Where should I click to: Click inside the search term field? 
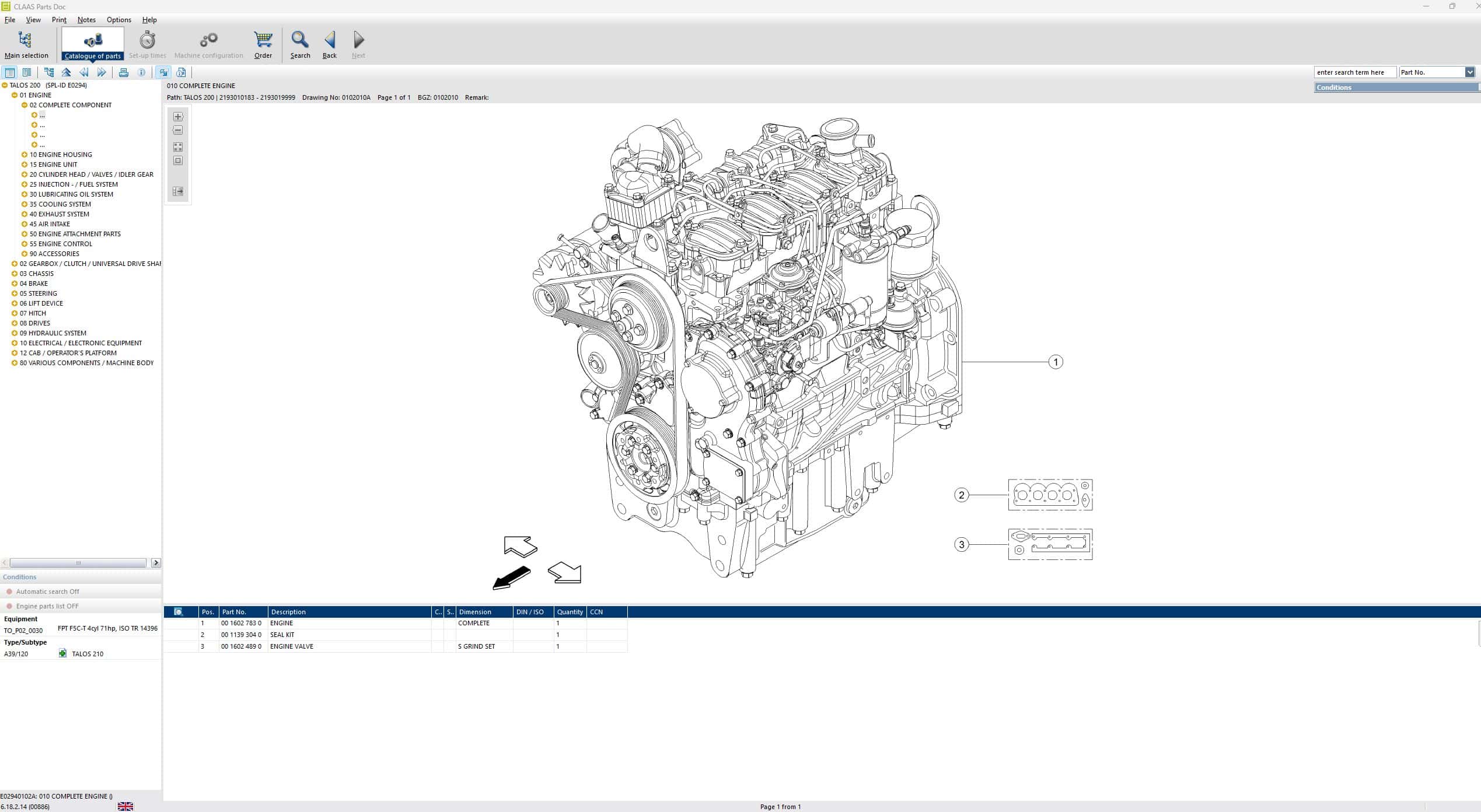[x=1355, y=72]
